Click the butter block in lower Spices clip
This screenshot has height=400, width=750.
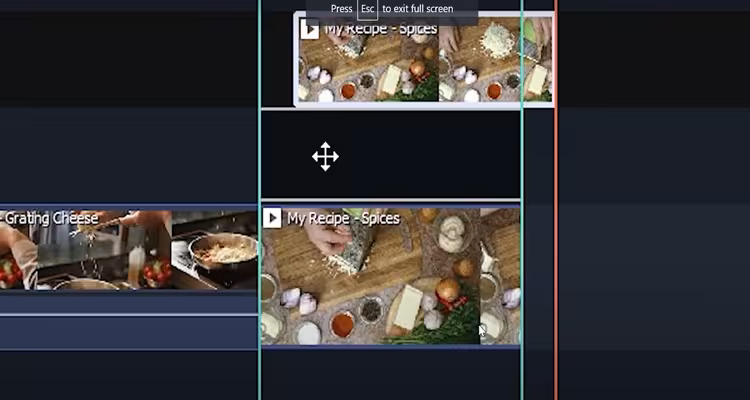[x=408, y=307]
